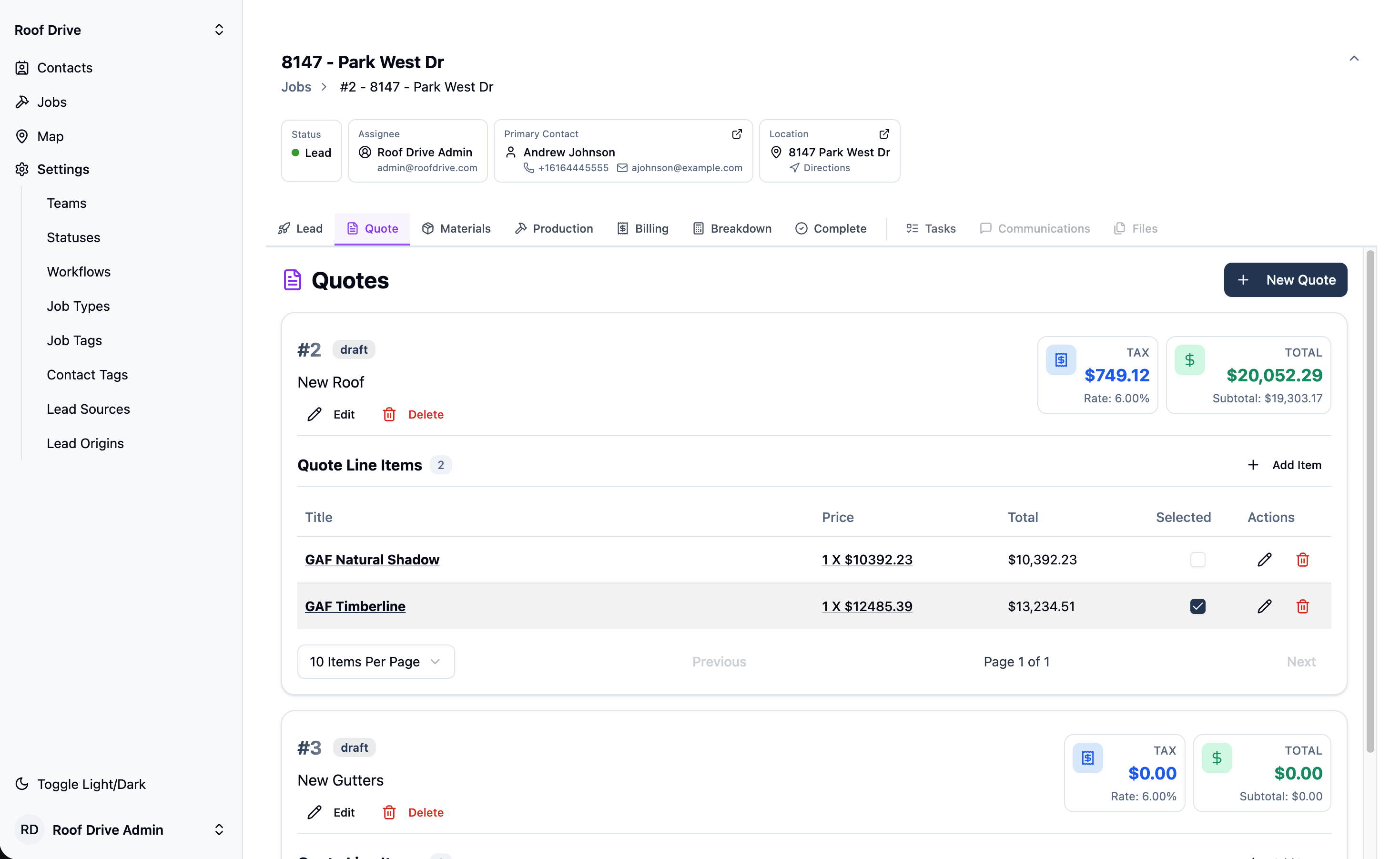Image resolution: width=1400 pixels, height=859 pixels.
Task: Click the pencil icon for GAF Timberline
Action: point(1264,606)
